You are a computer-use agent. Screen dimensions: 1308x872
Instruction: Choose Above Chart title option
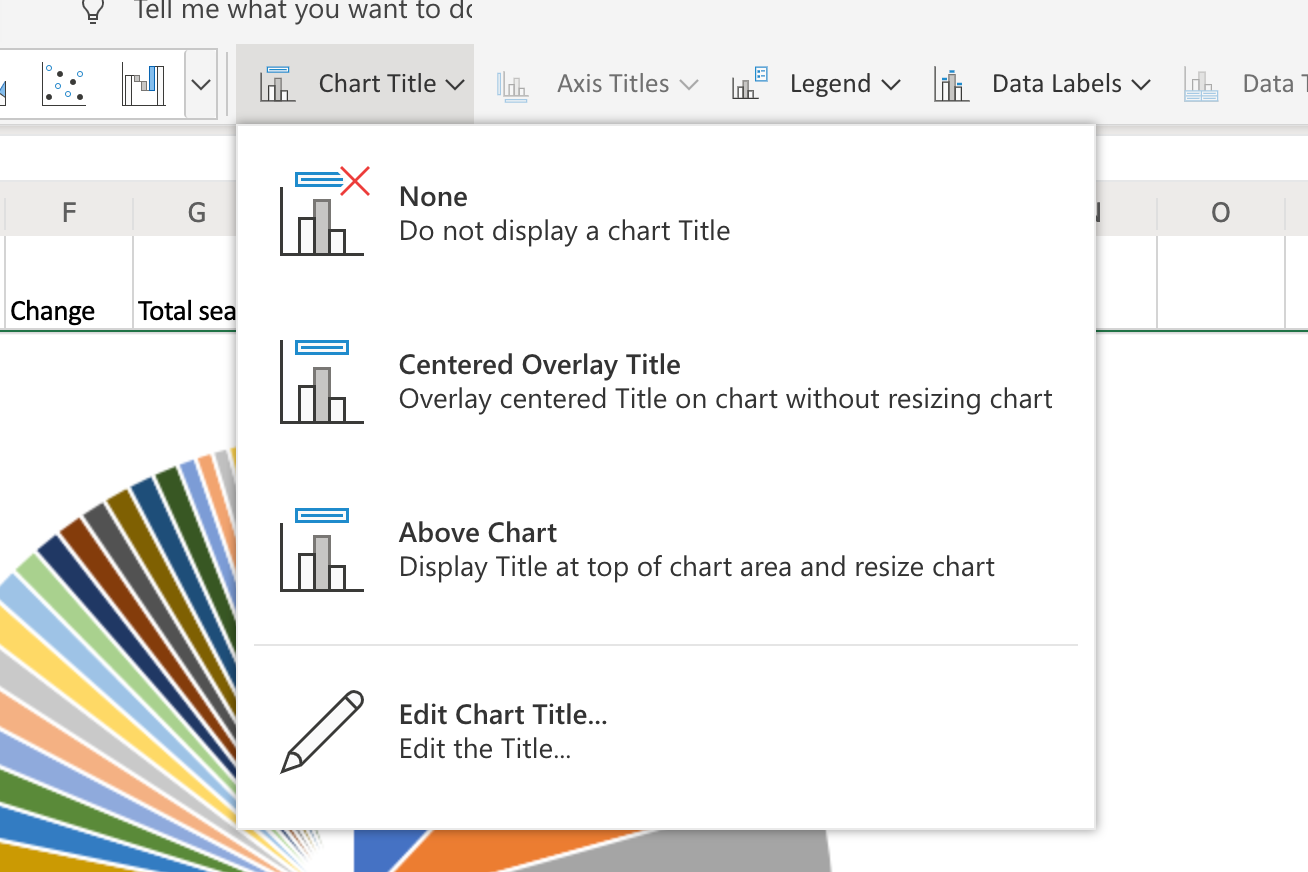click(x=666, y=549)
